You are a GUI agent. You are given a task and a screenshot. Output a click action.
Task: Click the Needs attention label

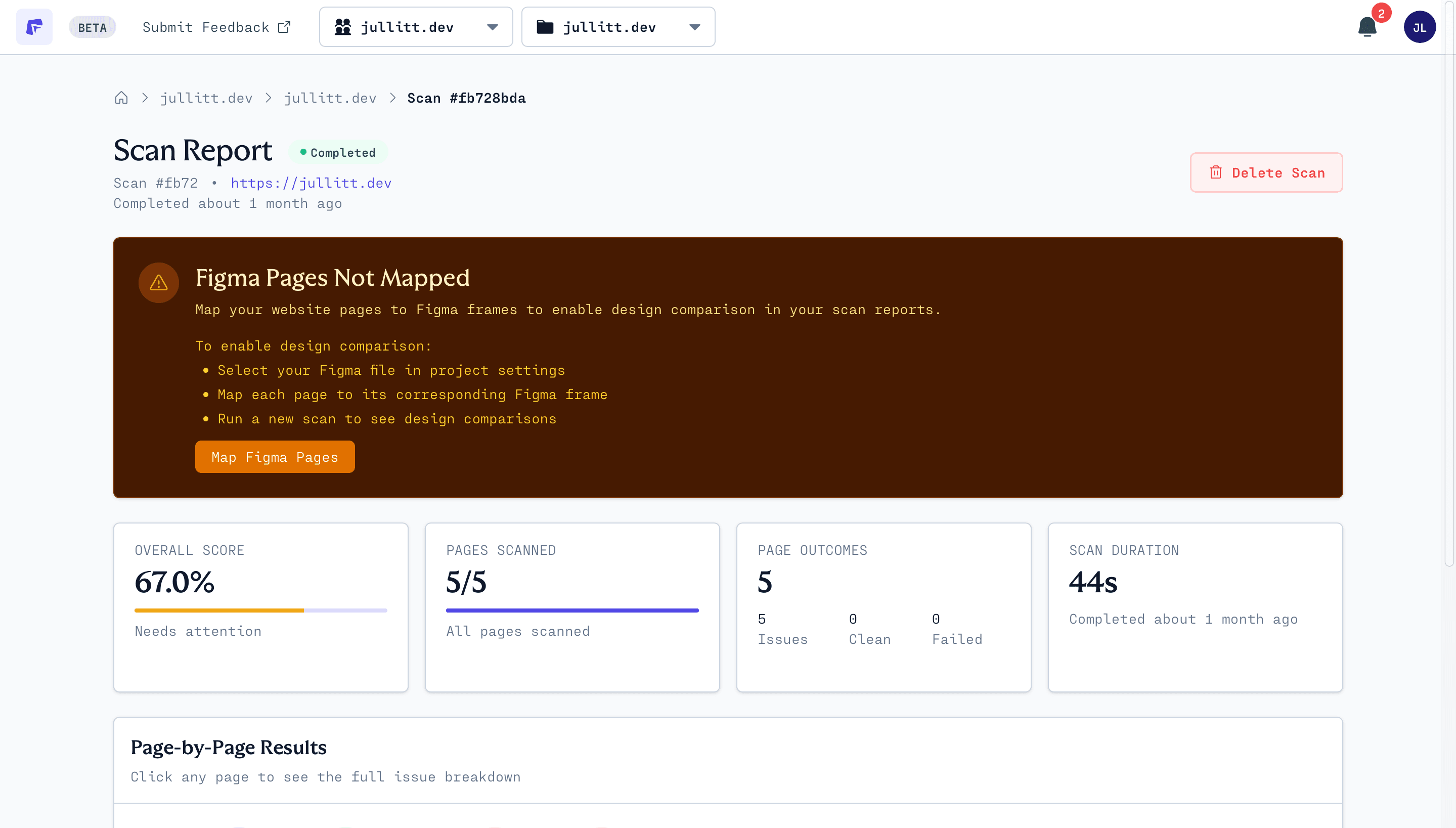[198, 631]
